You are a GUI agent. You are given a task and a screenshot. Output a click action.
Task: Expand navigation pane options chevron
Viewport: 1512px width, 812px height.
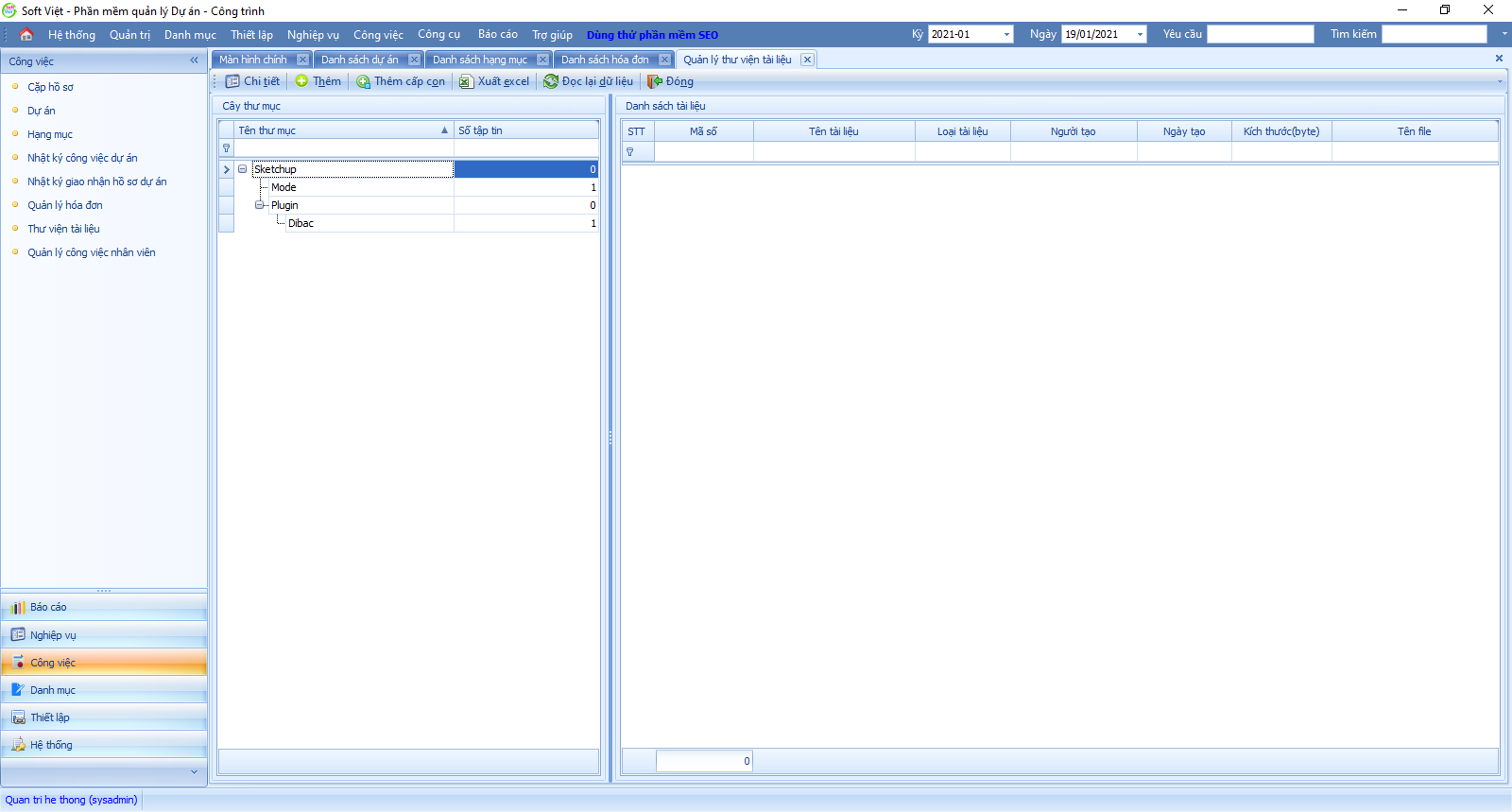[194, 772]
